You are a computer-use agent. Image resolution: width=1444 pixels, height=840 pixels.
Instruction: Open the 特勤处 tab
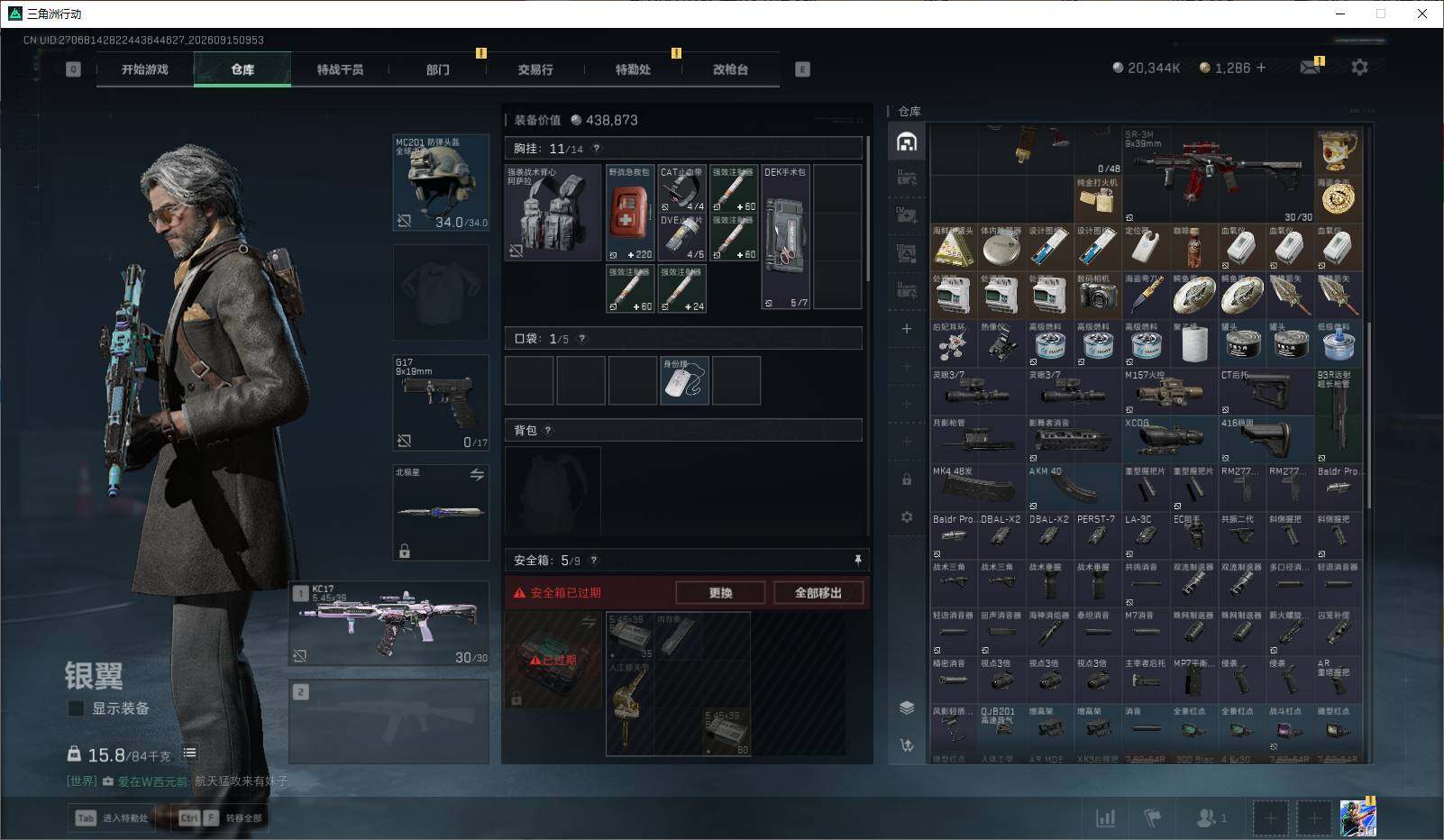coord(632,69)
